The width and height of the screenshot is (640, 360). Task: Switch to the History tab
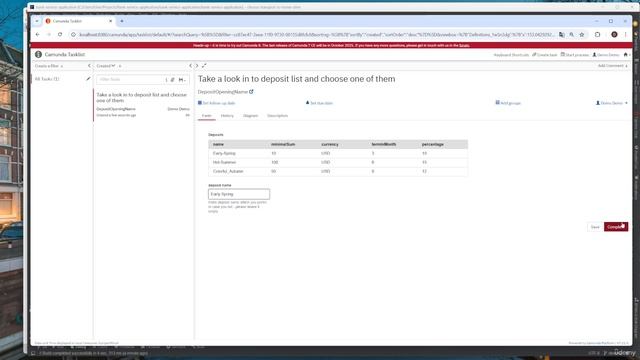[x=227, y=116]
